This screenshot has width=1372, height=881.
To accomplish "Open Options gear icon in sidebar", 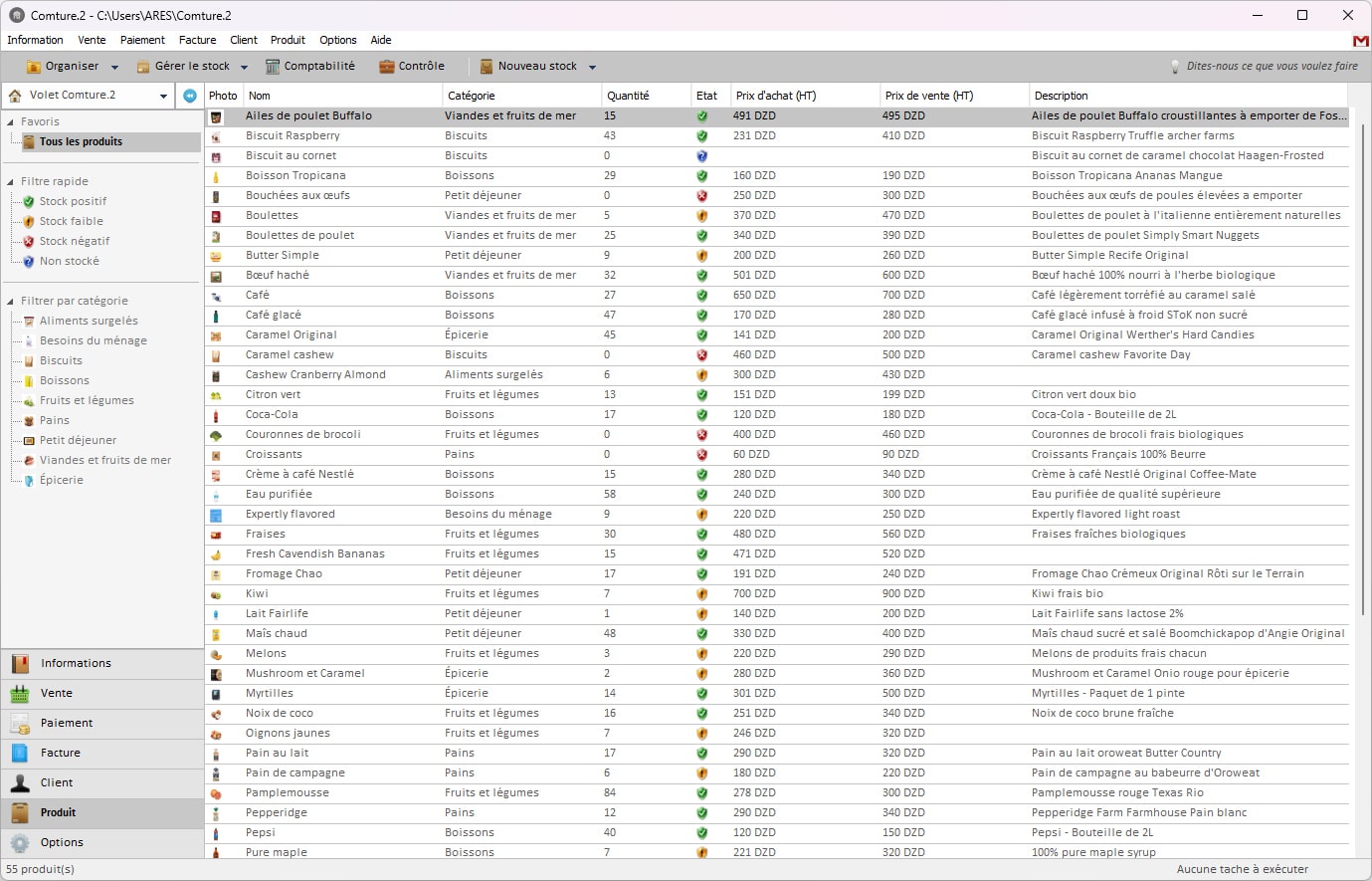I will pyautogui.click(x=20, y=843).
